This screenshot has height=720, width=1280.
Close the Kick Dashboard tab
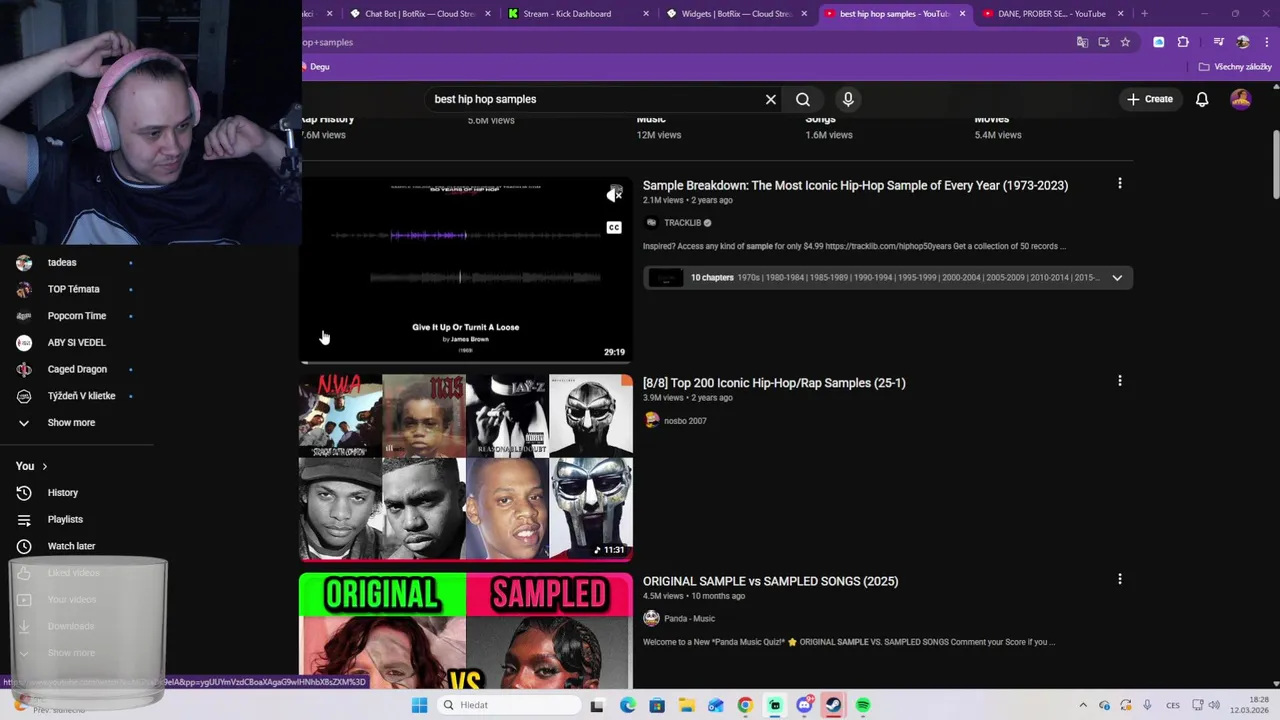646,14
